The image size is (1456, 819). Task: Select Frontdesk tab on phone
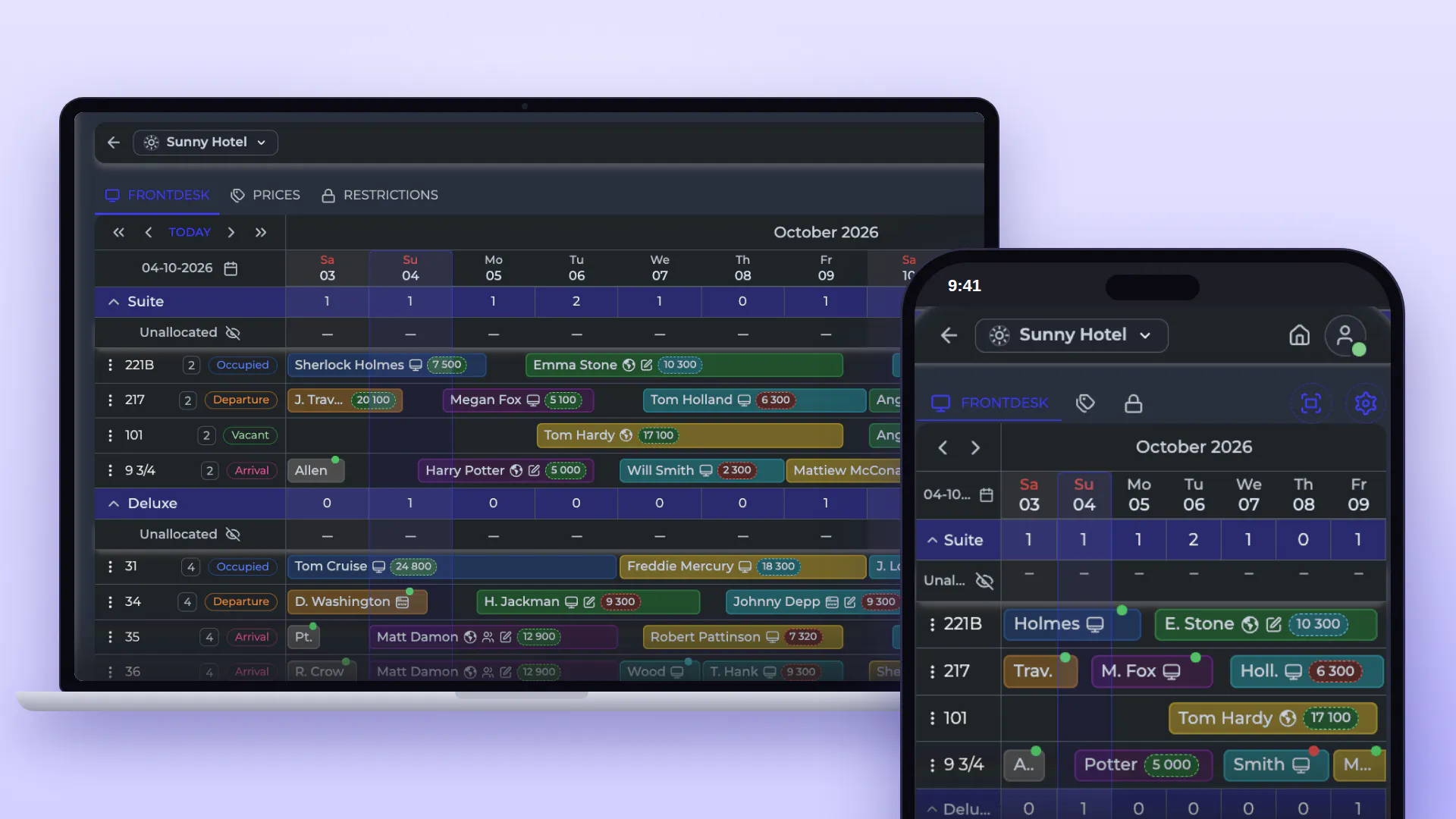[x=990, y=403]
